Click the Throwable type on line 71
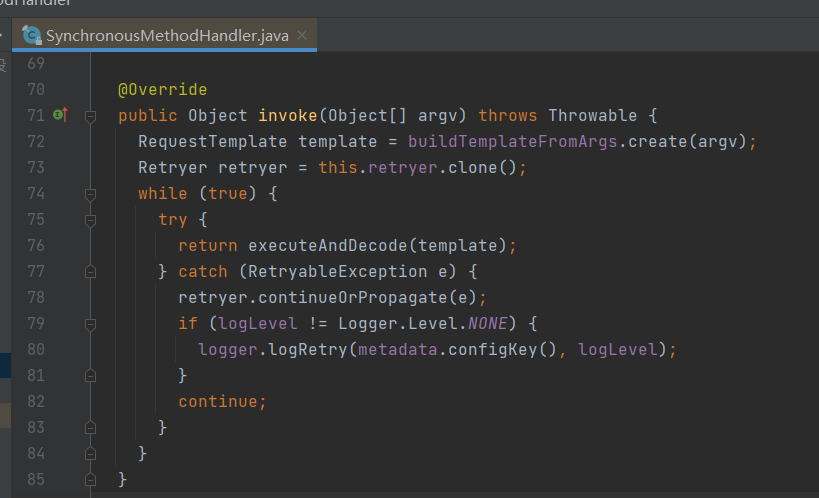This screenshot has width=819, height=498. coord(593,115)
